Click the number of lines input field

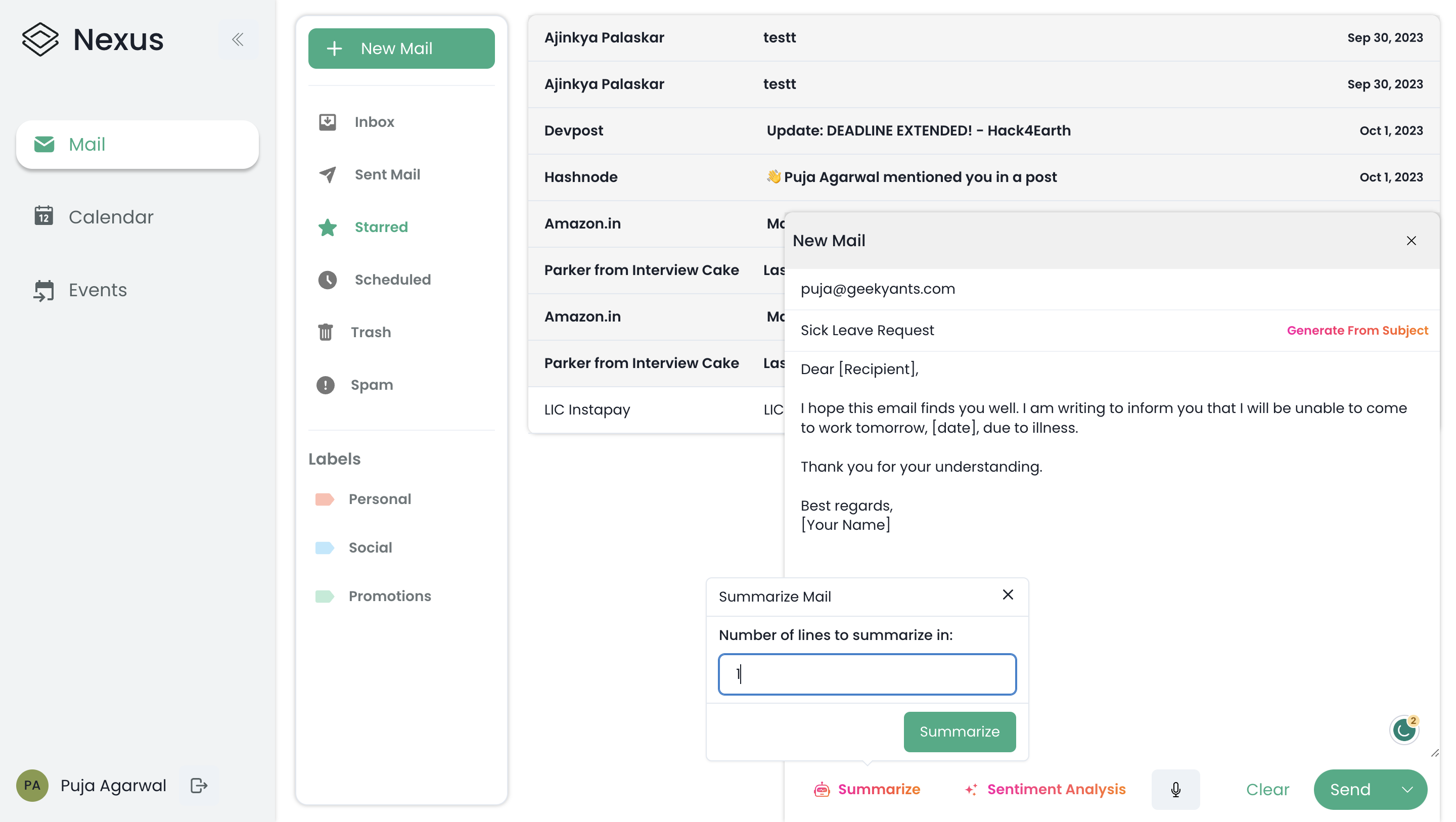(x=867, y=674)
